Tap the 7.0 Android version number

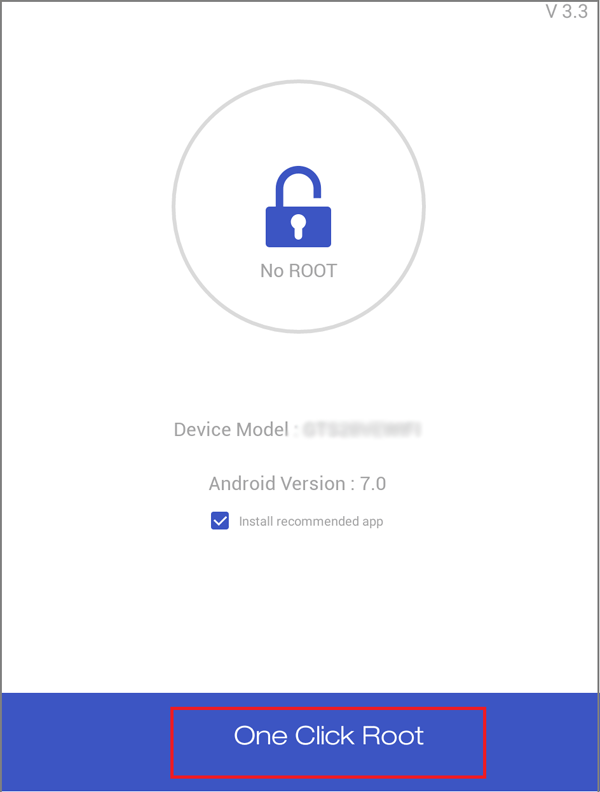(373, 483)
